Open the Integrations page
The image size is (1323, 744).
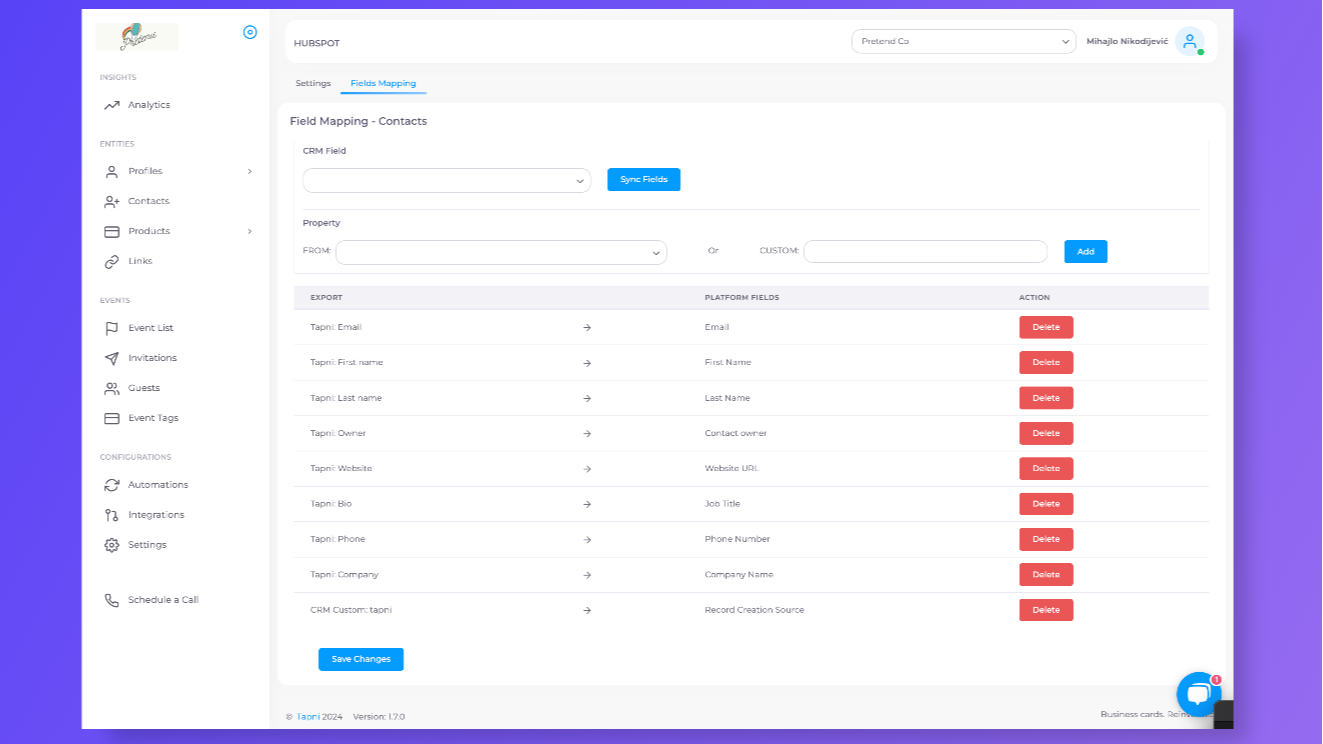(x=156, y=514)
